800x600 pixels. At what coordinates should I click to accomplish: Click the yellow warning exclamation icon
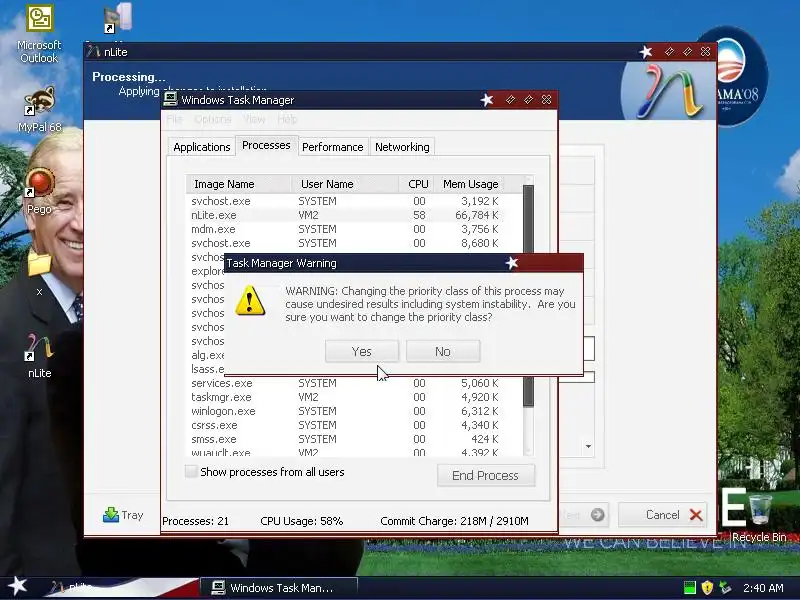point(250,301)
